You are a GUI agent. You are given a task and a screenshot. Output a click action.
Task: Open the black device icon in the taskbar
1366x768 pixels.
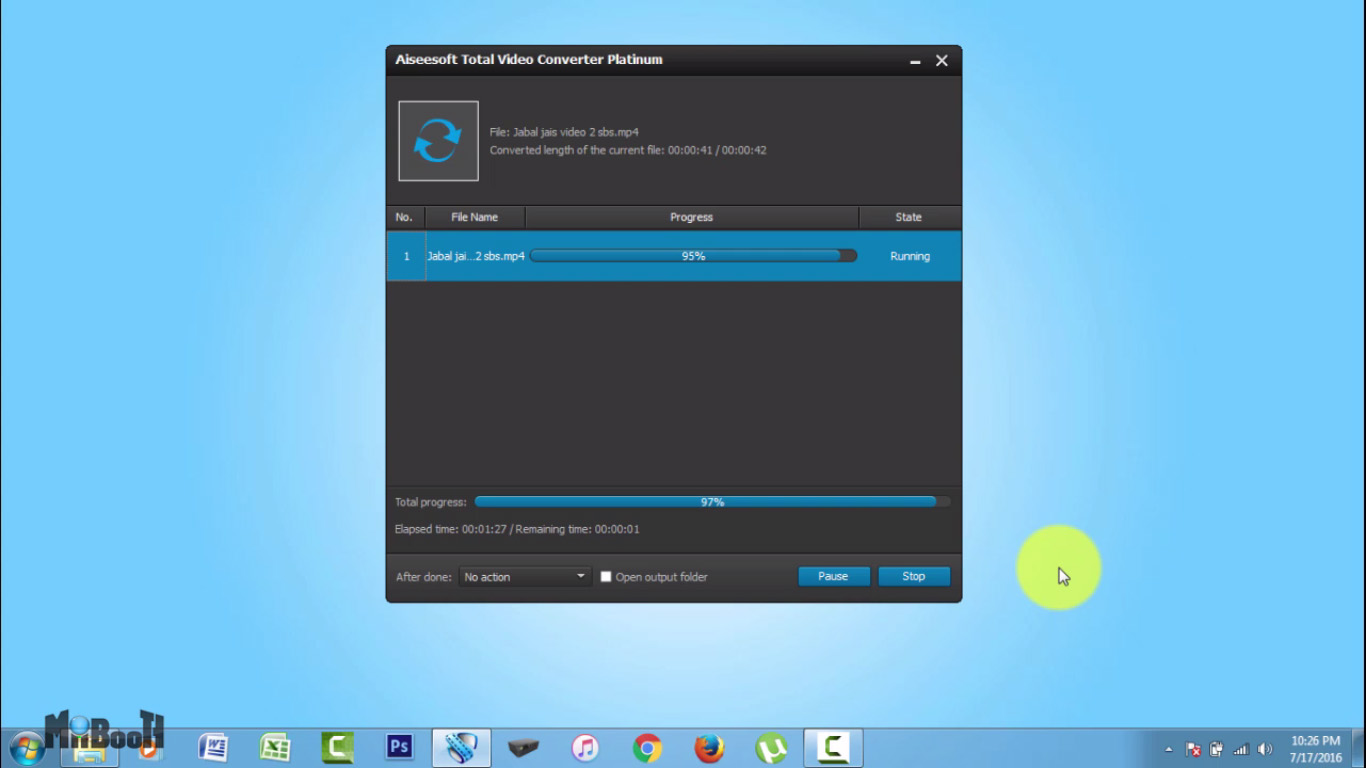[x=523, y=748]
